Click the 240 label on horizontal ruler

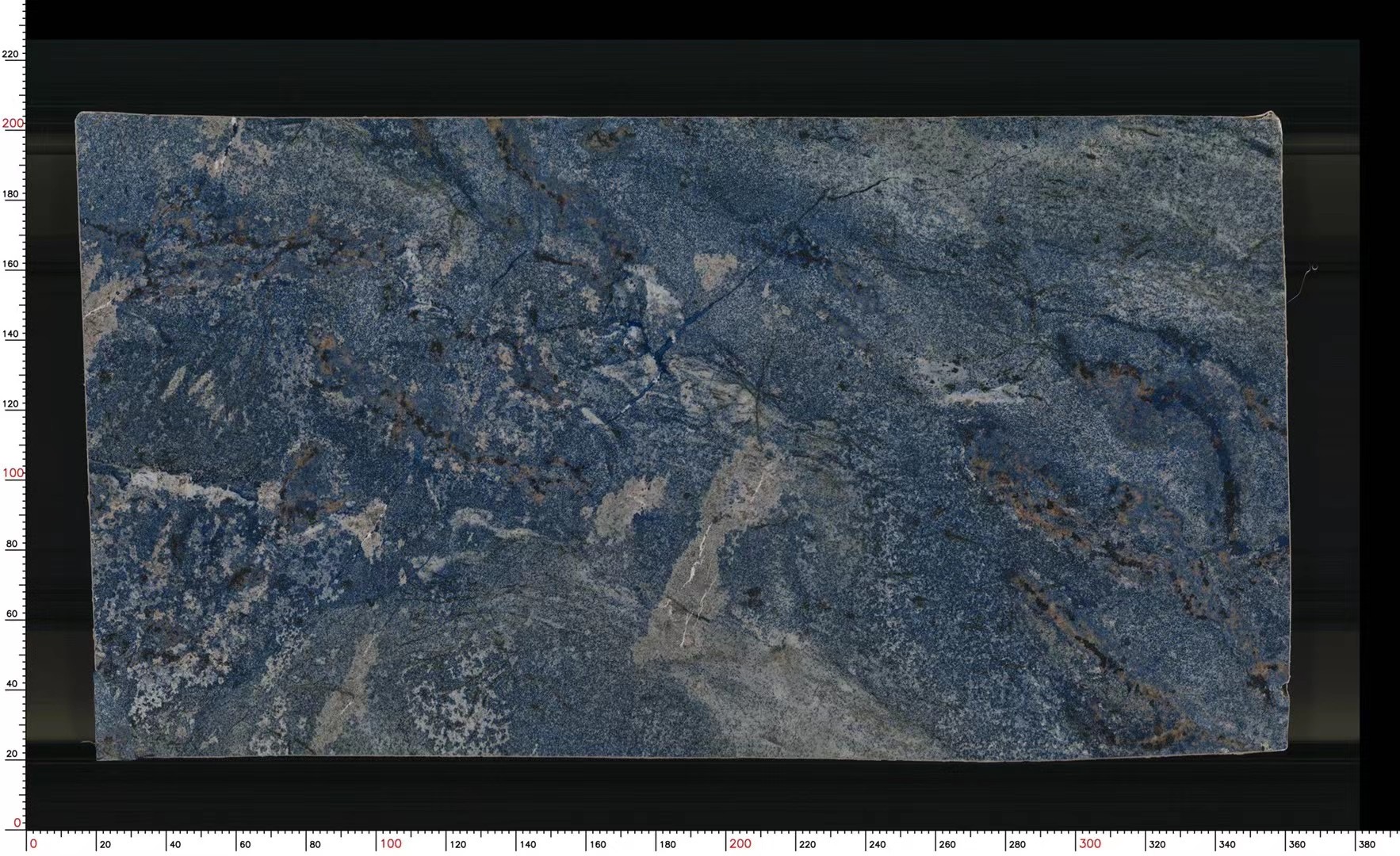tap(878, 845)
